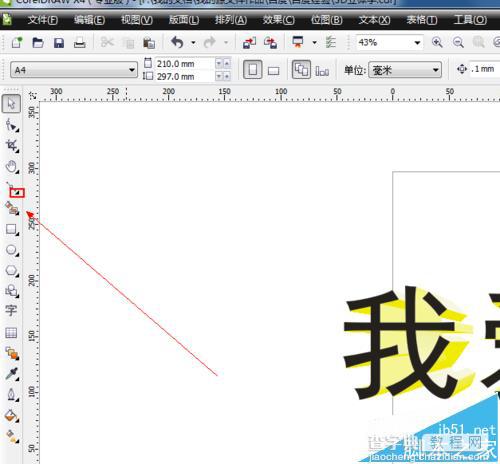Viewport: 500px width, 464px height.
Task: Click the Import icon
Action: click(249, 43)
